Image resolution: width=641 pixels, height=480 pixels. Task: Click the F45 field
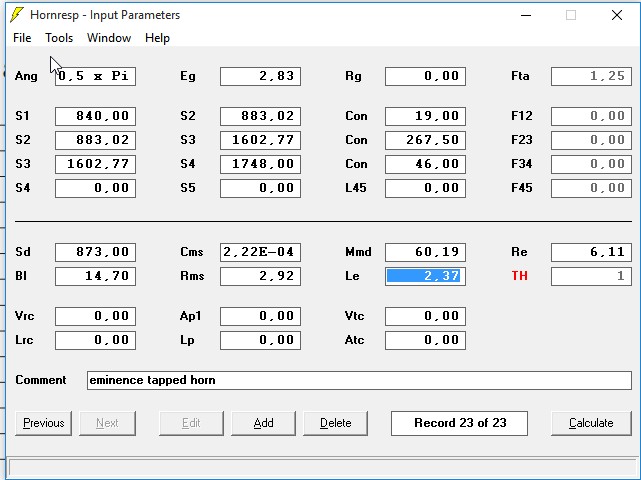(x=591, y=188)
